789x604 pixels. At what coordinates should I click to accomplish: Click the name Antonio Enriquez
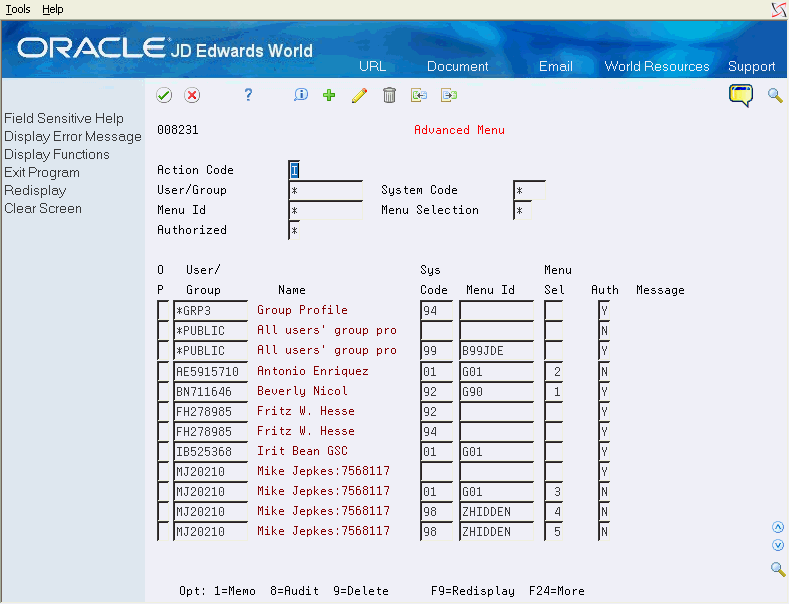click(x=313, y=371)
